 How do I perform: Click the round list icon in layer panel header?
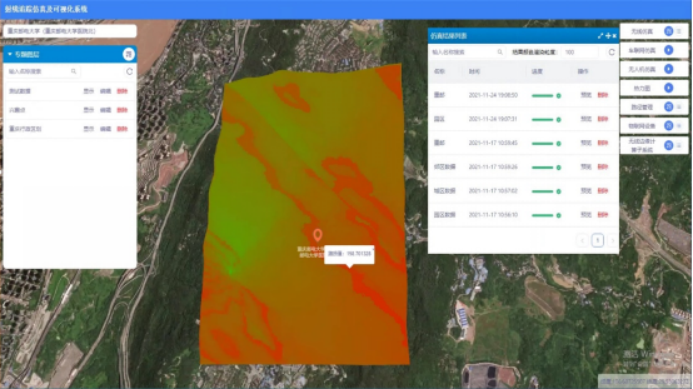[128, 54]
